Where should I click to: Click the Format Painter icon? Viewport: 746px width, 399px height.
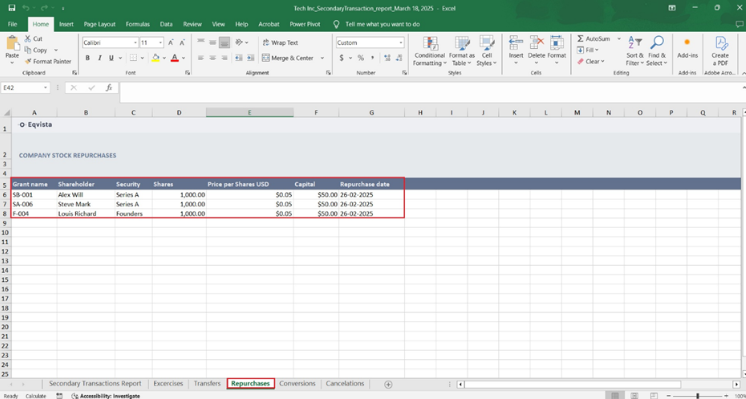point(28,61)
